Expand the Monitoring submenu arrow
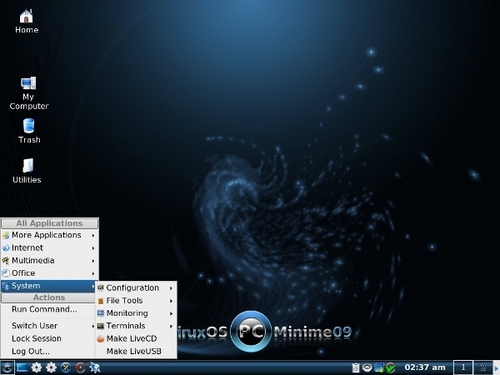The width and height of the screenshot is (500, 375). pyautogui.click(x=171, y=313)
